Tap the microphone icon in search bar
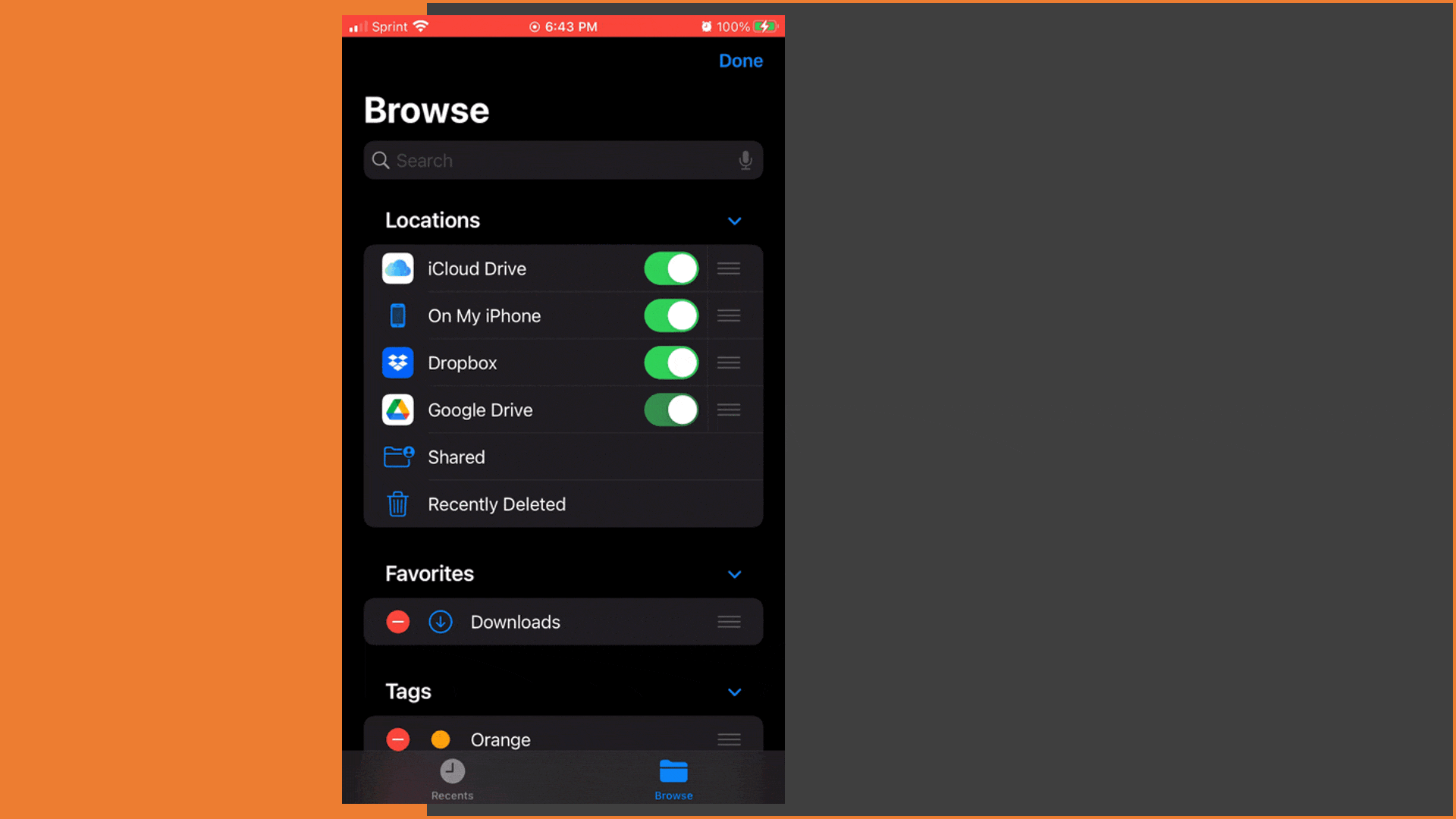The width and height of the screenshot is (1456, 819). (745, 160)
